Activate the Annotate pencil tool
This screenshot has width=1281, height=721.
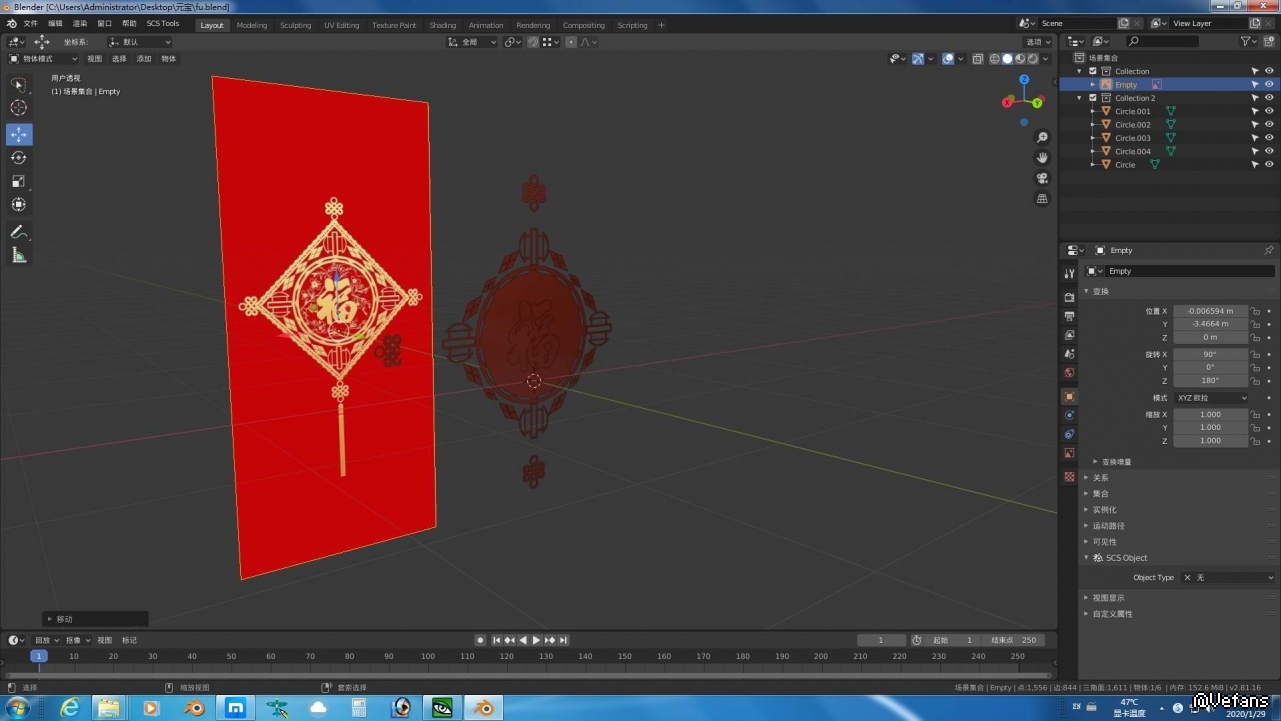[19, 232]
